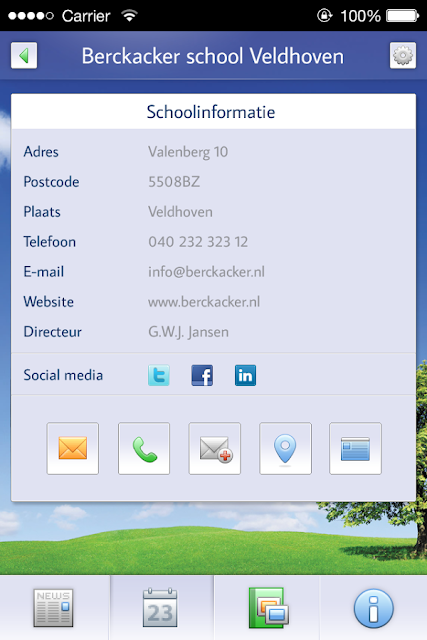The image size is (427, 640).
Task: Open the blue website card icon
Action: [x=356, y=448]
